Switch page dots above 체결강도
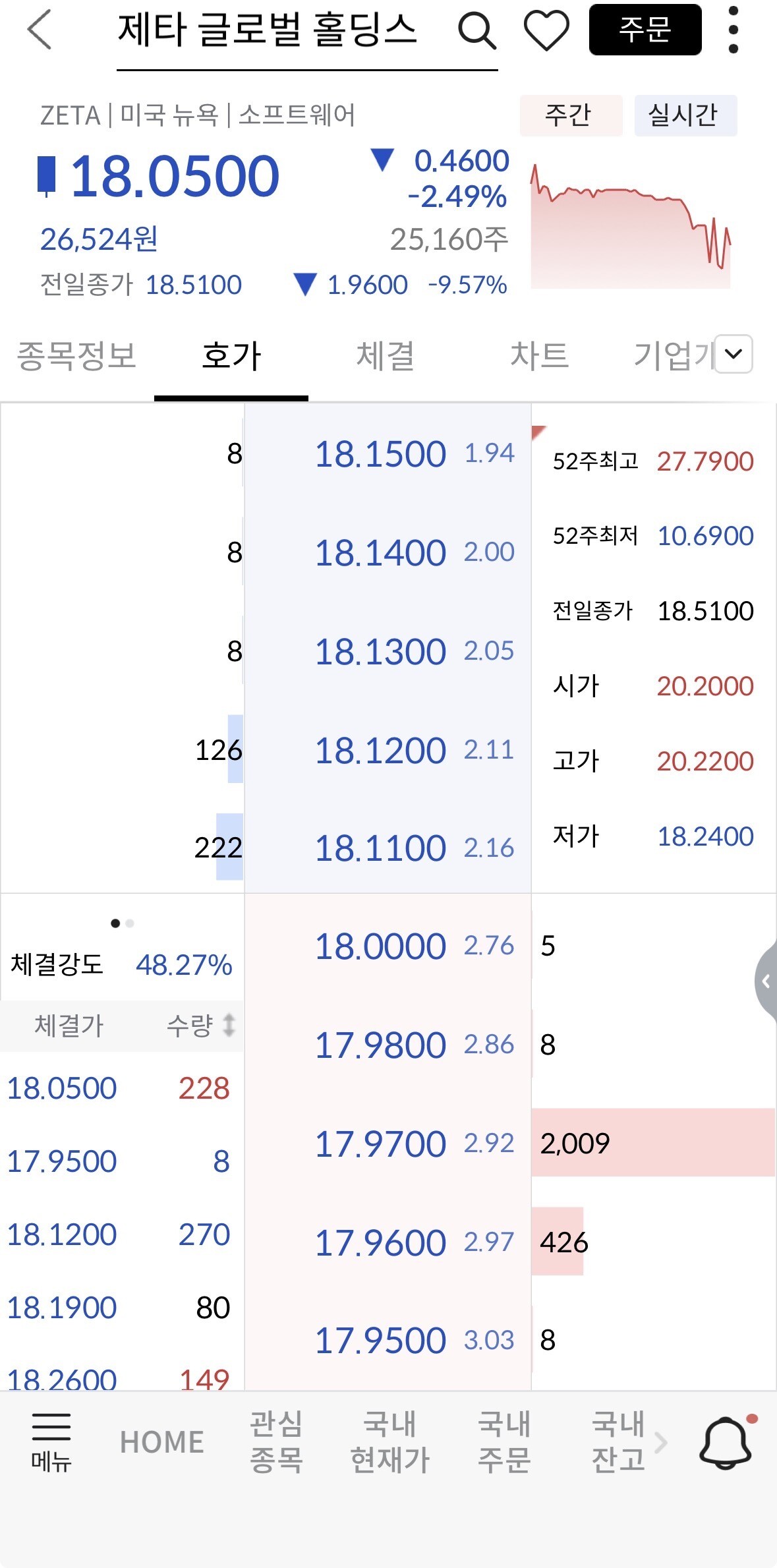The width and height of the screenshot is (777, 1568). click(x=123, y=923)
